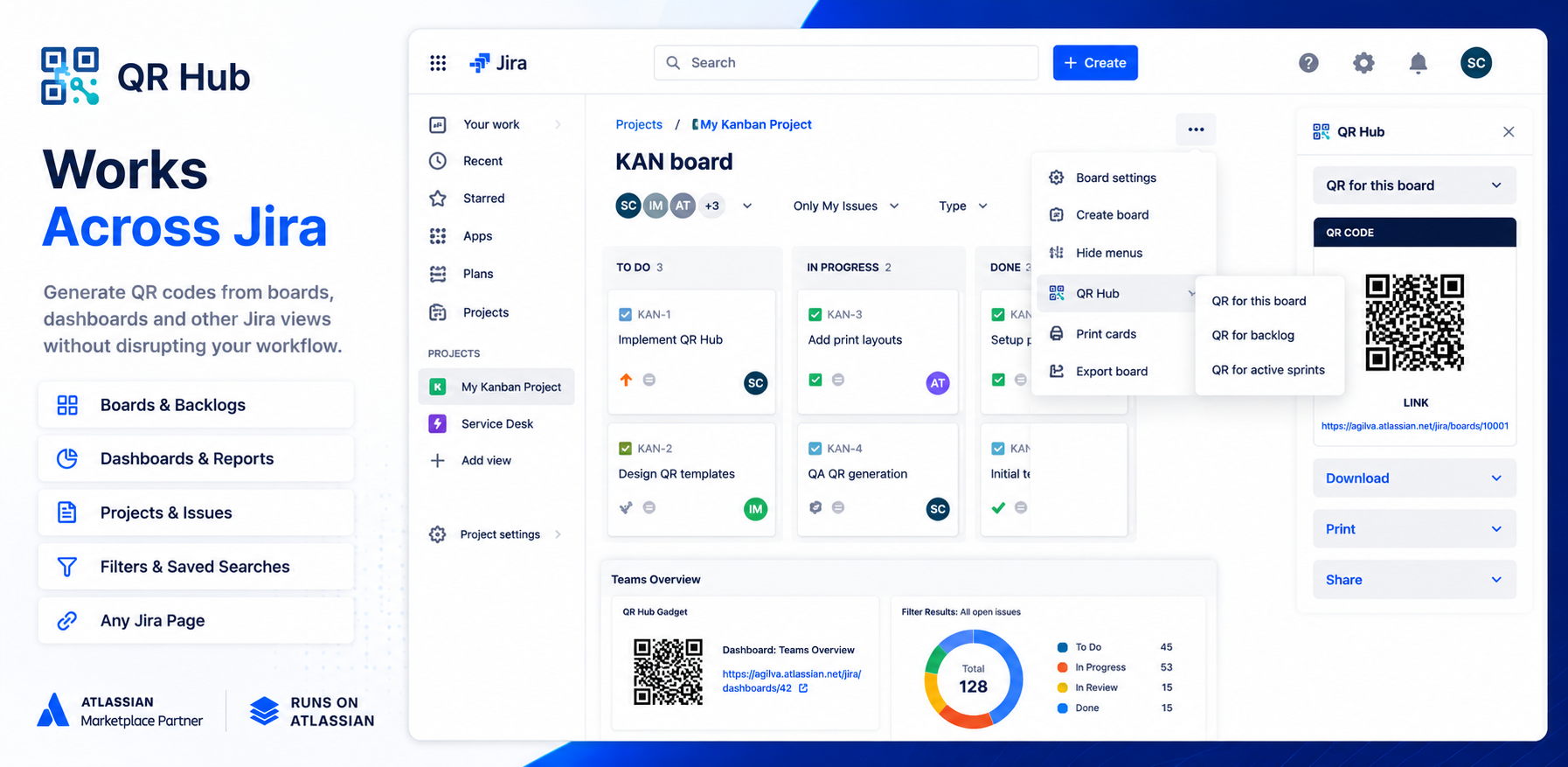This screenshot has height=767, width=1568.
Task: Open the dashboards/42 gadget link
Action: pos(791,681)
